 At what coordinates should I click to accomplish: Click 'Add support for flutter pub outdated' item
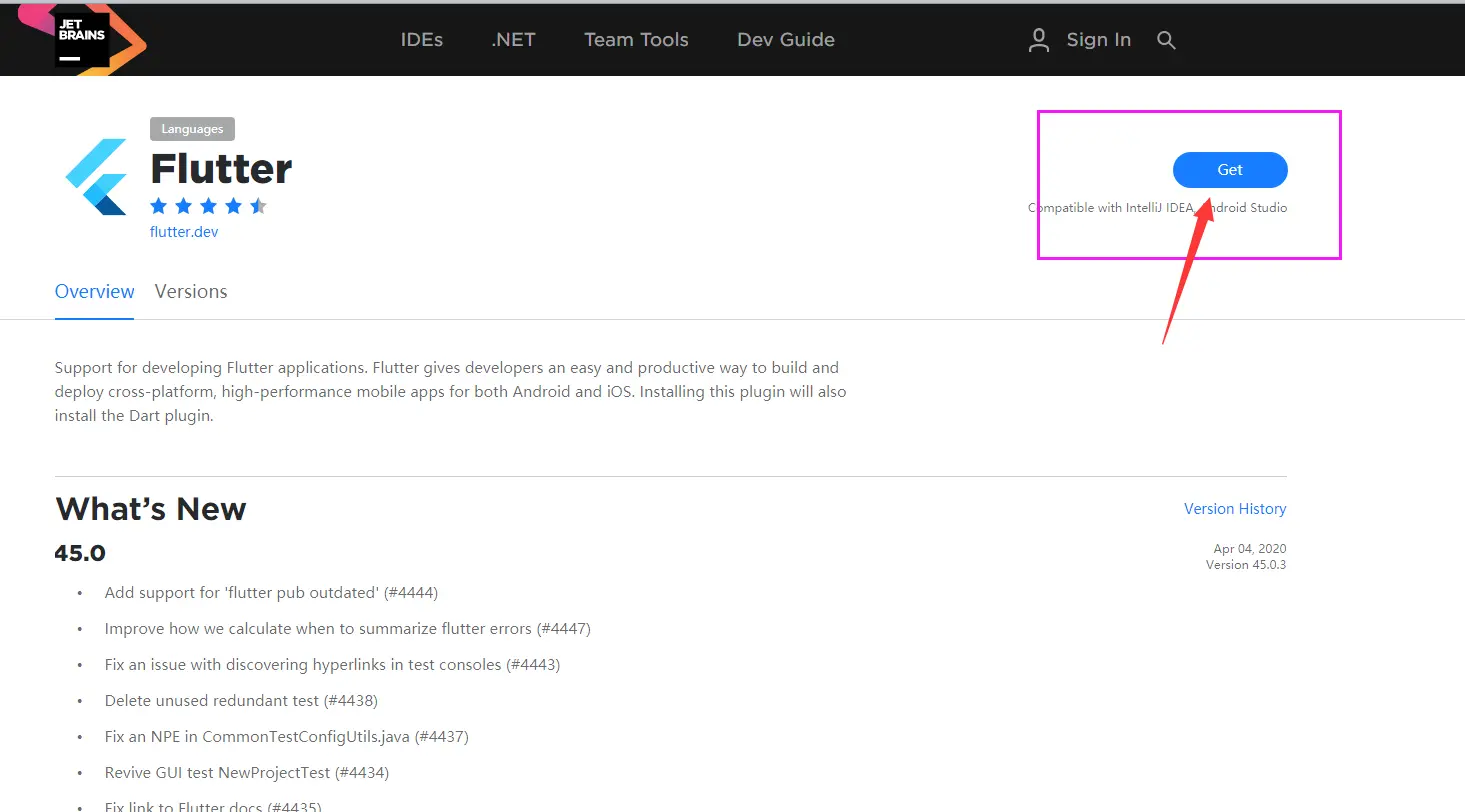[271, 593]
